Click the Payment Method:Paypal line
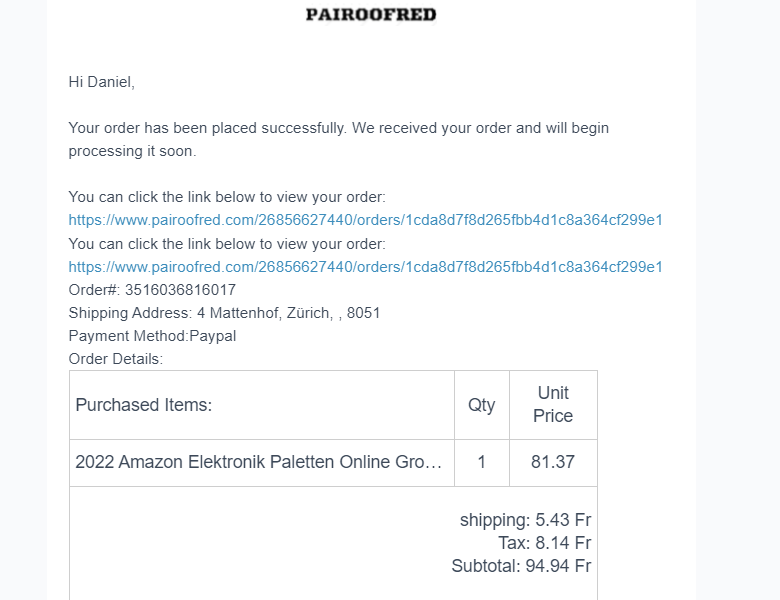The width and height of the screenshot is (780, 600). point(152,336)
